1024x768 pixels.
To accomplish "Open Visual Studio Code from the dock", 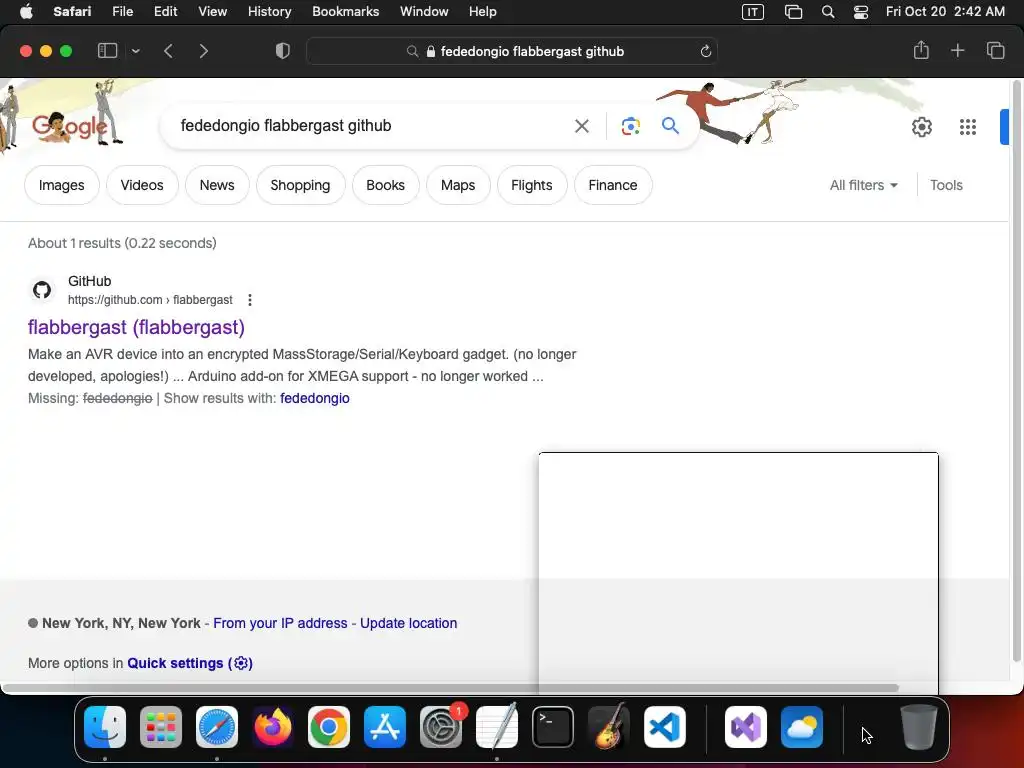I will (x=665, y=727).
